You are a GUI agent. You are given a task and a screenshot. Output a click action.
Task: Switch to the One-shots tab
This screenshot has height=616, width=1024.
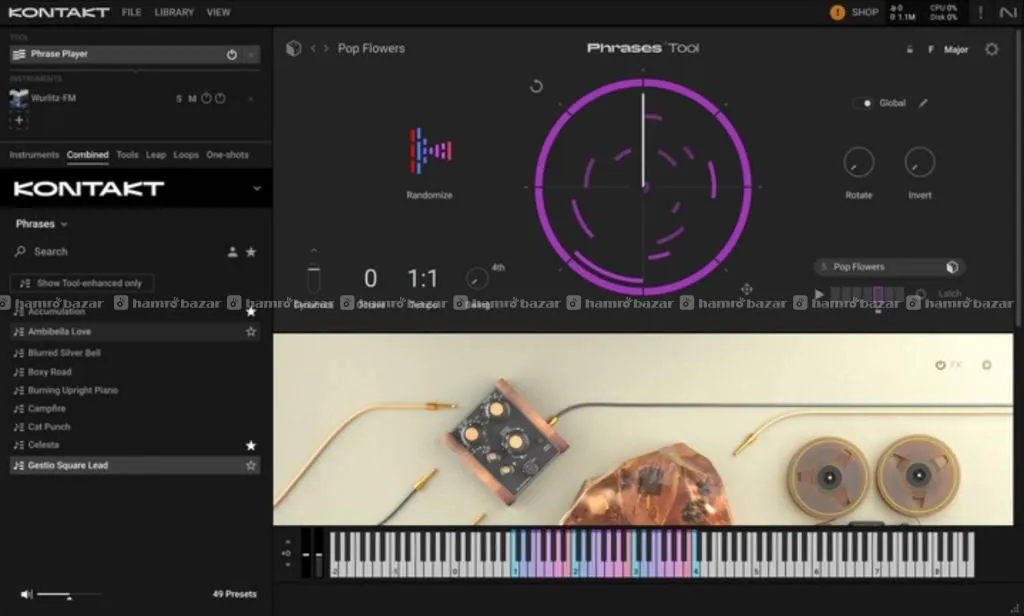point(227,155)
